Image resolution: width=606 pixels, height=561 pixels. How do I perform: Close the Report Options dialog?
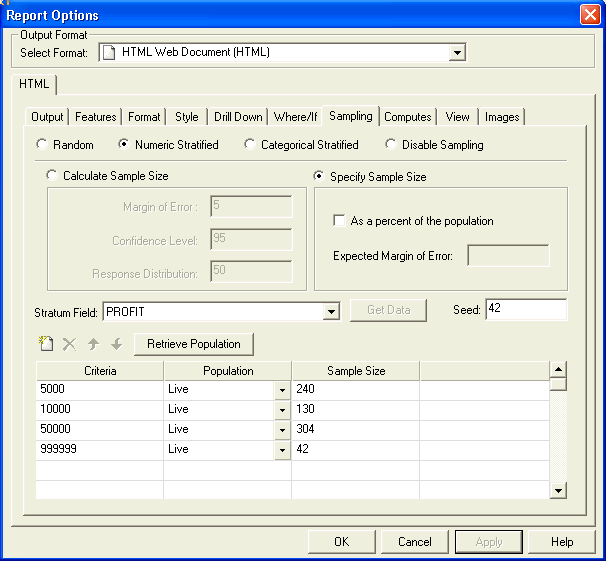click(x=590, y=15)
